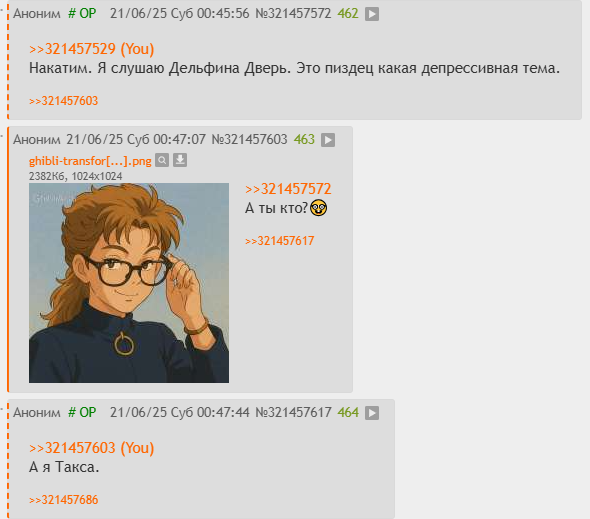Follow quote link >>321457572 in post 463
Viewport: 590px width, 519px height.
pos(288,189)
